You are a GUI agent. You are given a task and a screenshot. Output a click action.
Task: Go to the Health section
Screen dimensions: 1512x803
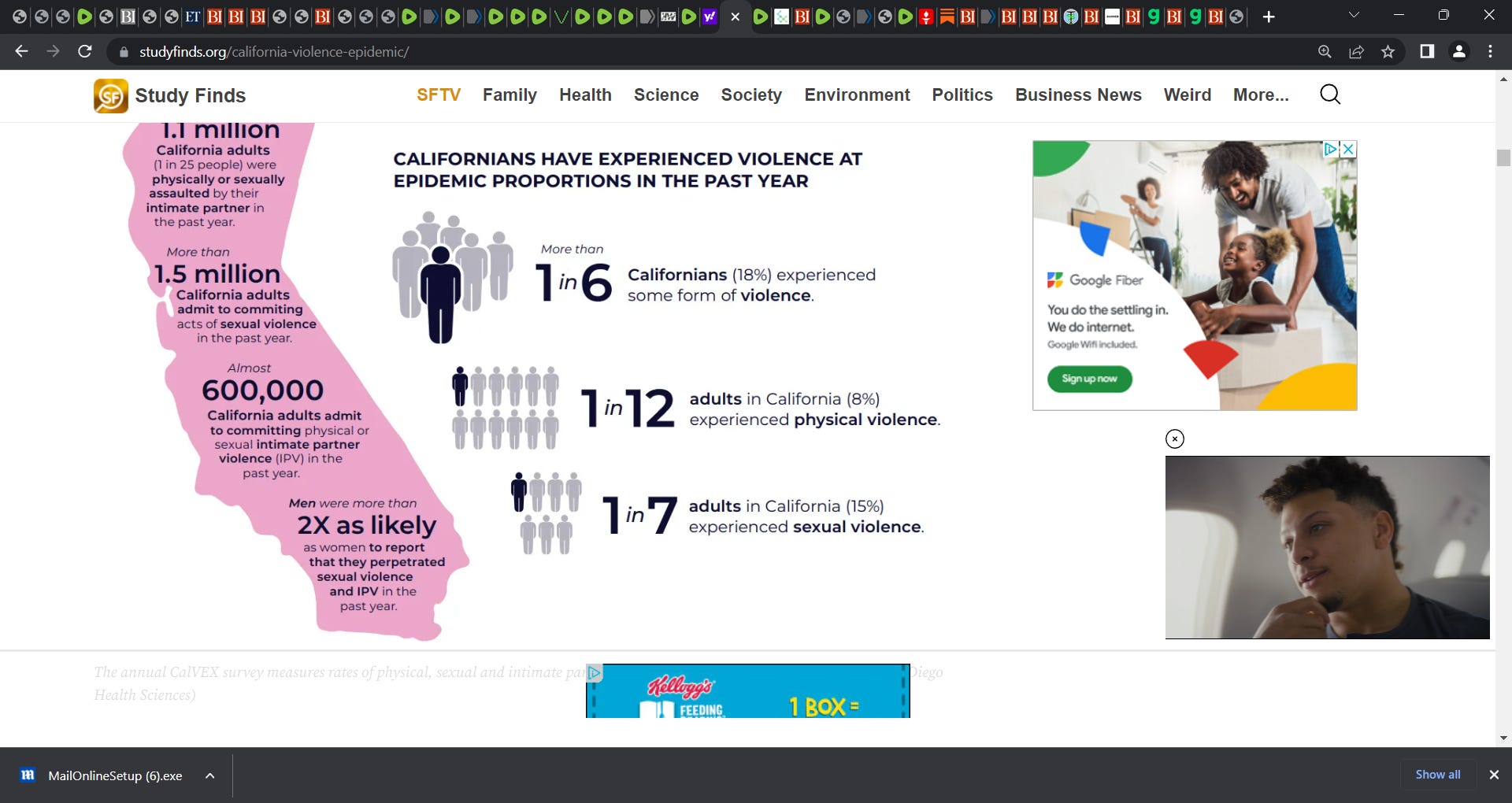585,95
